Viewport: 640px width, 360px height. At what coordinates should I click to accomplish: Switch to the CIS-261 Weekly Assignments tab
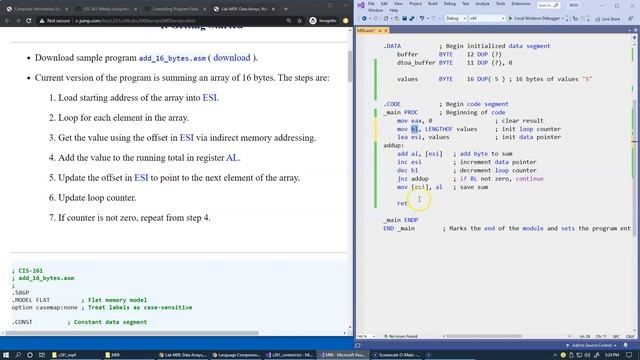106,9
